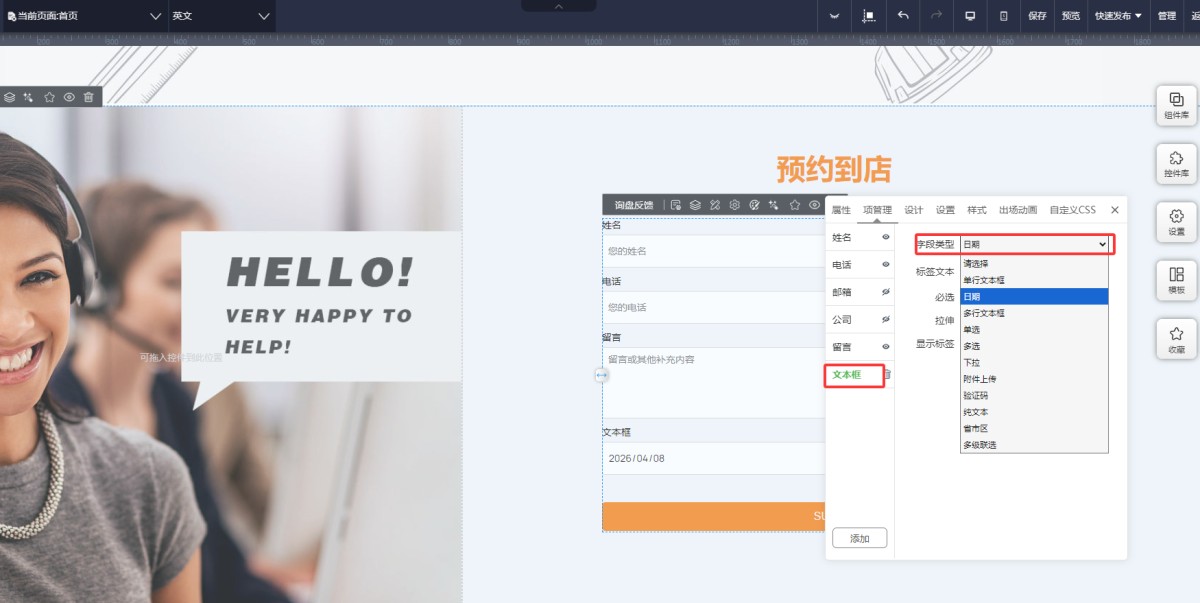Click the date input showing 2026/04/08

[x=714, y=458]
